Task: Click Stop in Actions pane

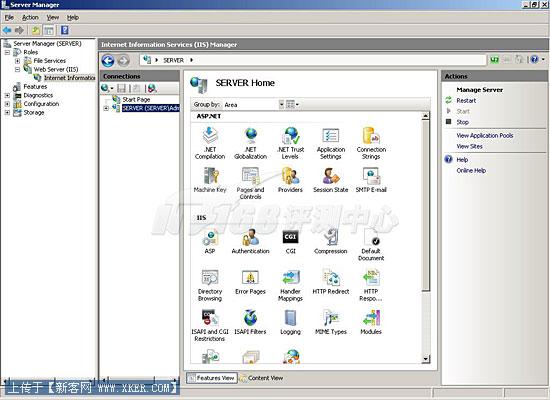Action: (462, 122)
